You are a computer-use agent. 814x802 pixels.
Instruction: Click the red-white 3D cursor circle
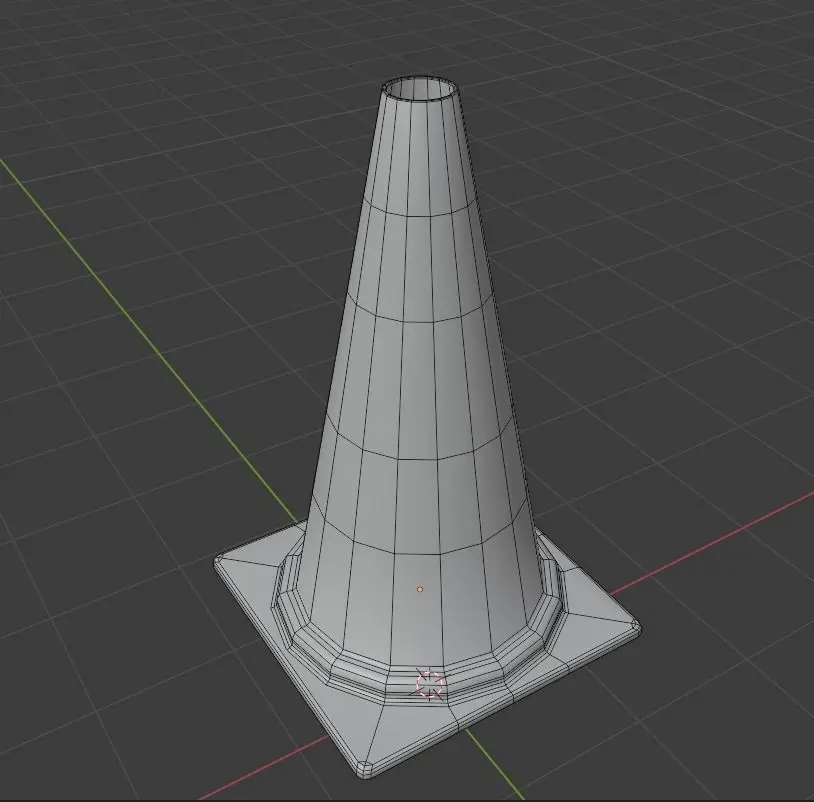[x=430, y=684]
